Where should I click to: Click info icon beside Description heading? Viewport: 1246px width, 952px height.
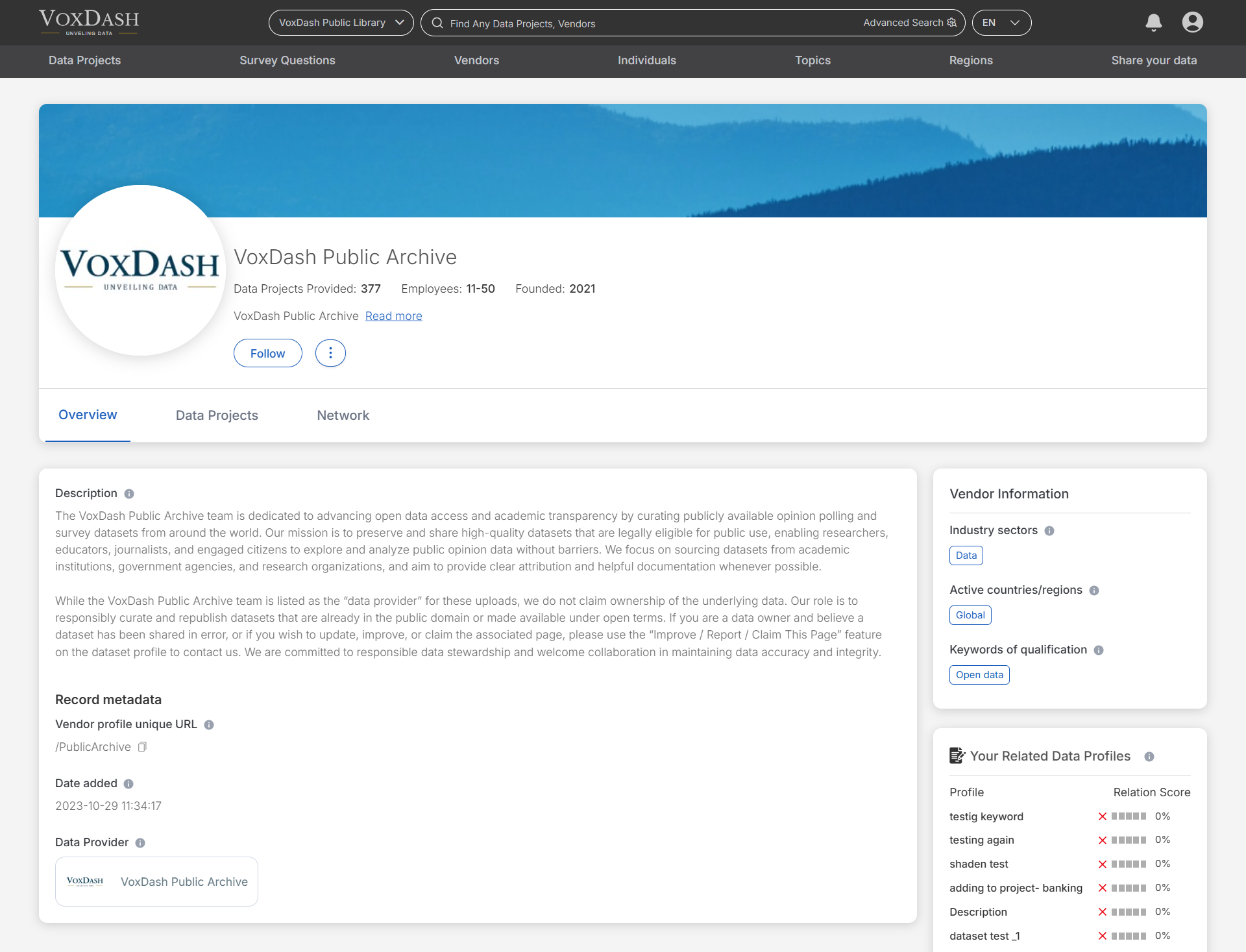(x=129, y=494)
